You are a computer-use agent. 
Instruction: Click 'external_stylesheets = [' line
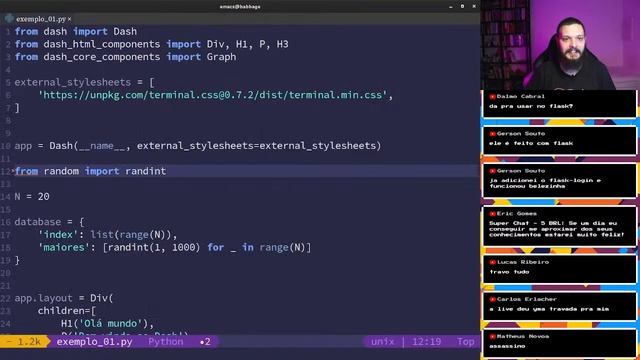point(84,82)
